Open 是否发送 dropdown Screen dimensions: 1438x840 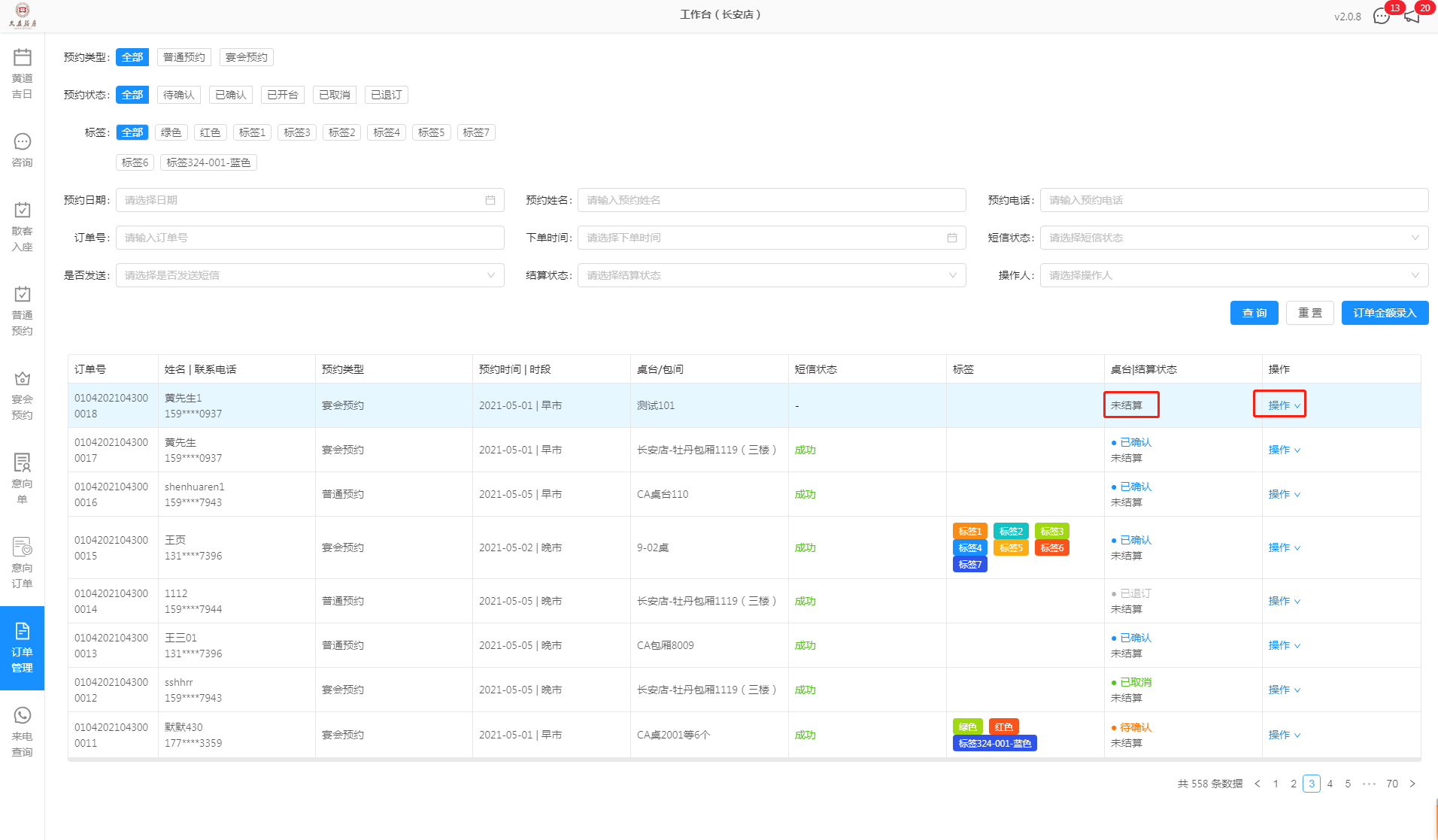[x=310, y=275]
